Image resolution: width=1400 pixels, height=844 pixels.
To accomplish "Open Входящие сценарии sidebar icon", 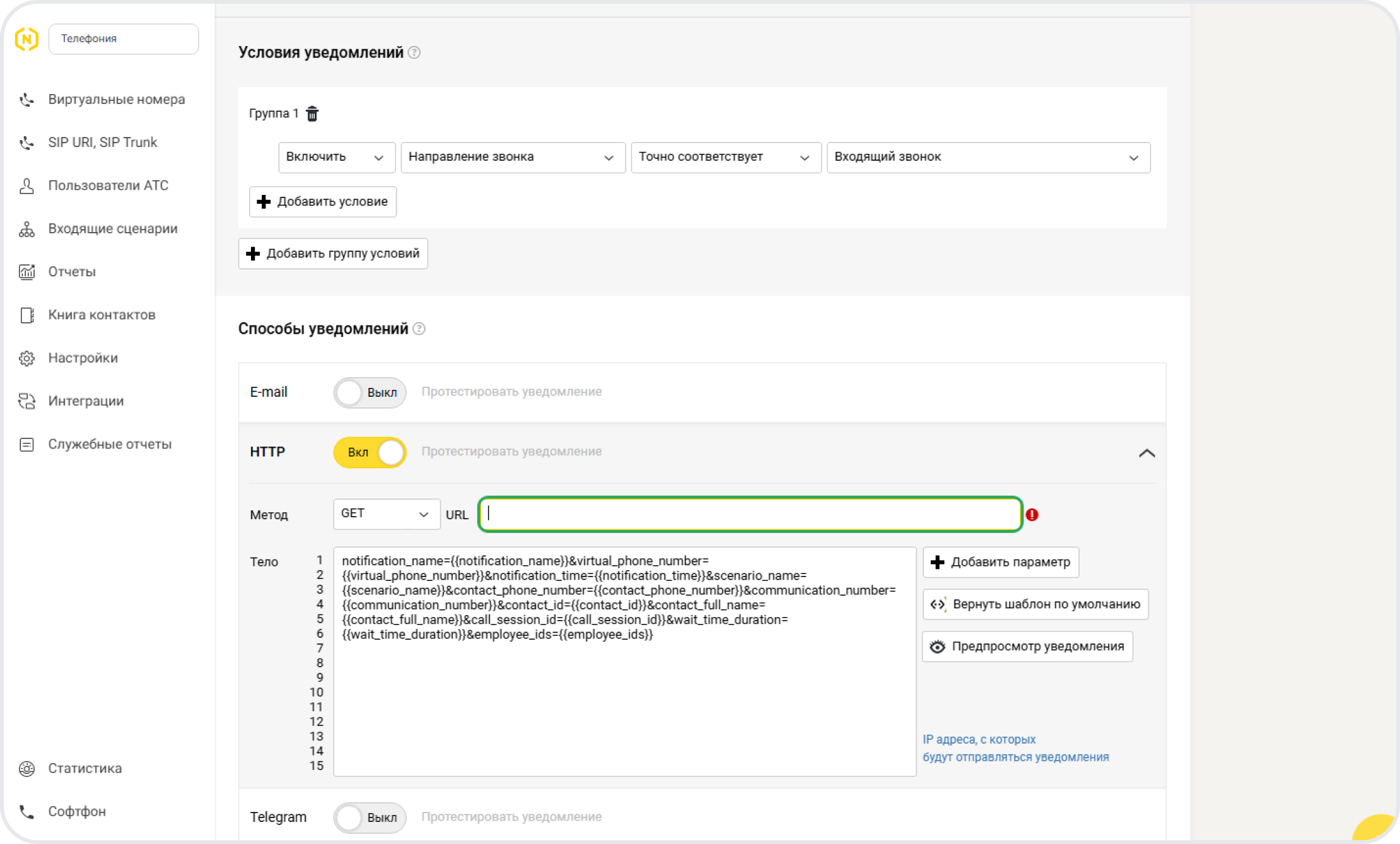I will 26,229.
